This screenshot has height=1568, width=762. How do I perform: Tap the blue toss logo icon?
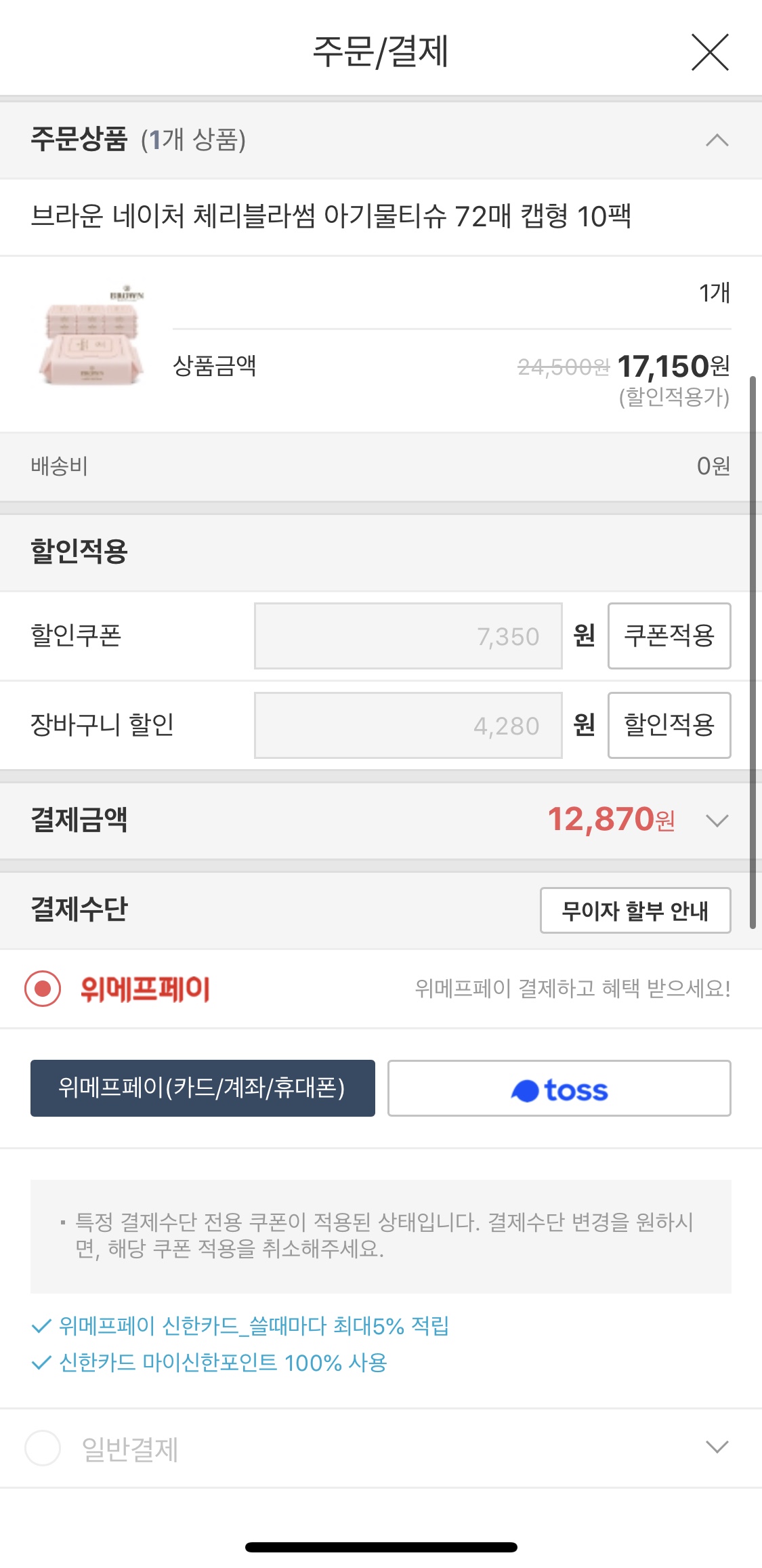(525, 1091)
